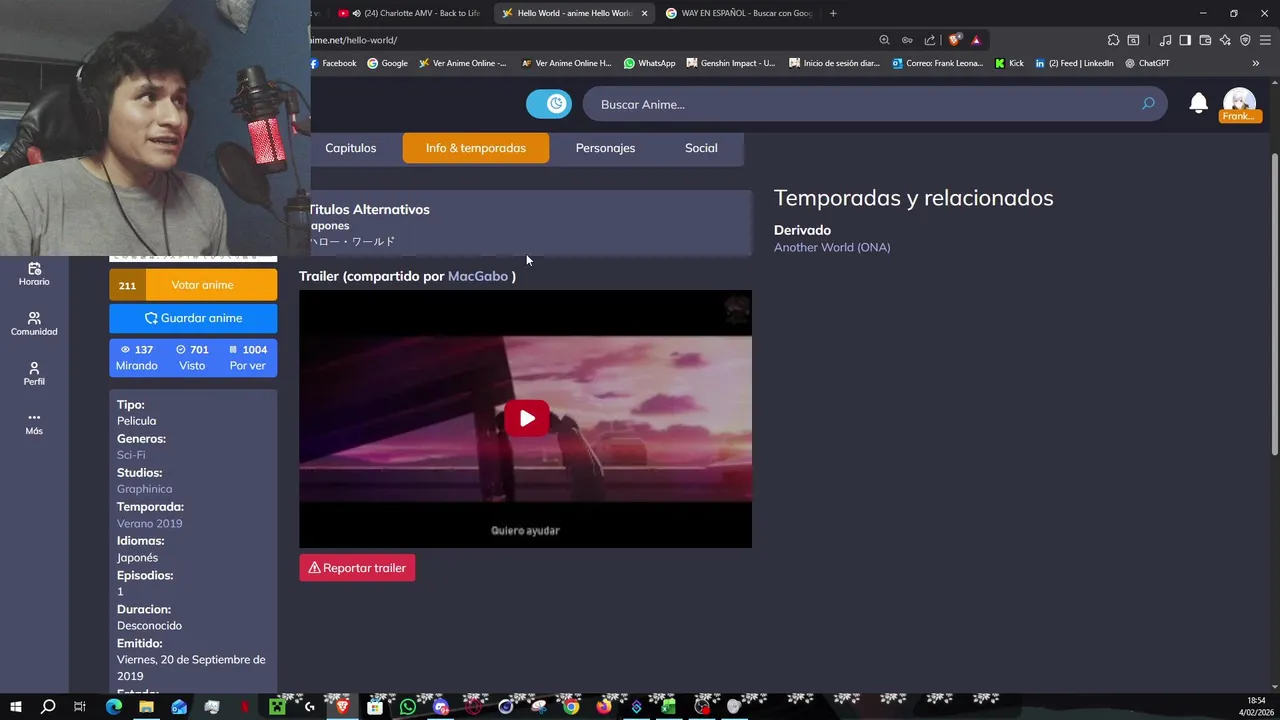
Task: Select the Visto status with 701
Action: [192, 358]
